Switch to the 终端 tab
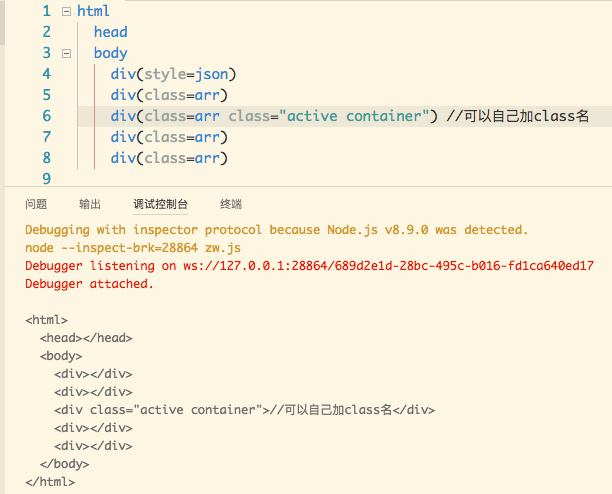The height and width of the screenshot is (494, 612). (x=231, y=204)
